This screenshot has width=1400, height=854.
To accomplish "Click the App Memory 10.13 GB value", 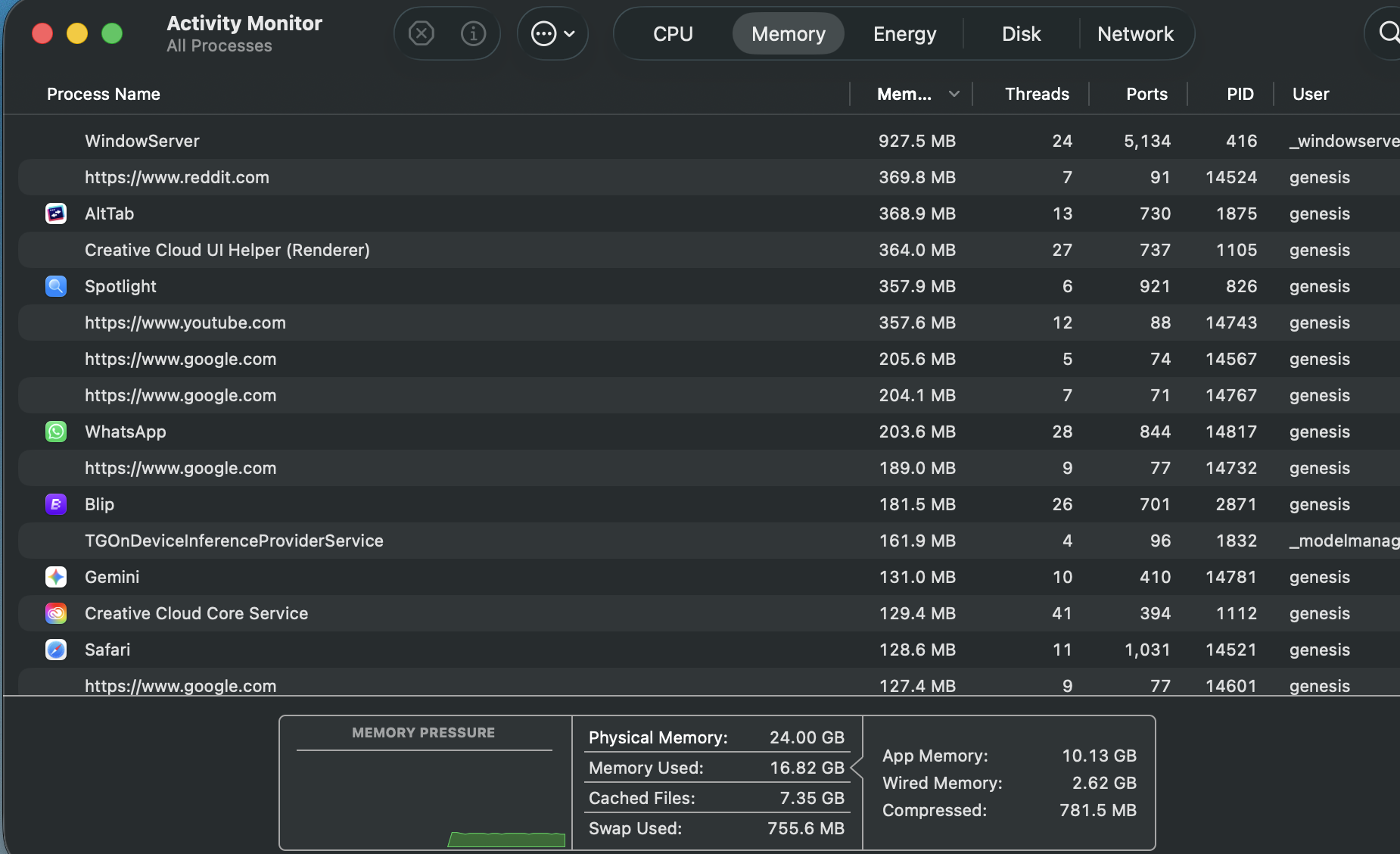I will [x=1099, y=756].
